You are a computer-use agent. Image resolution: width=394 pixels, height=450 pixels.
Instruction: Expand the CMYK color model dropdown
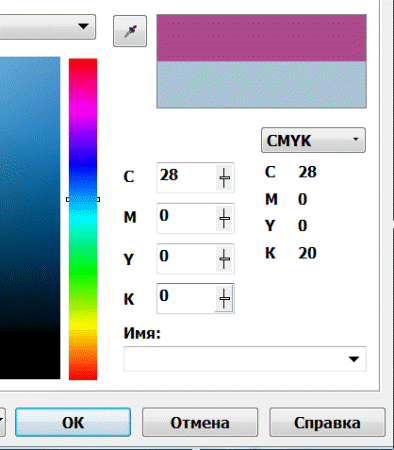[x=313, y=140]
